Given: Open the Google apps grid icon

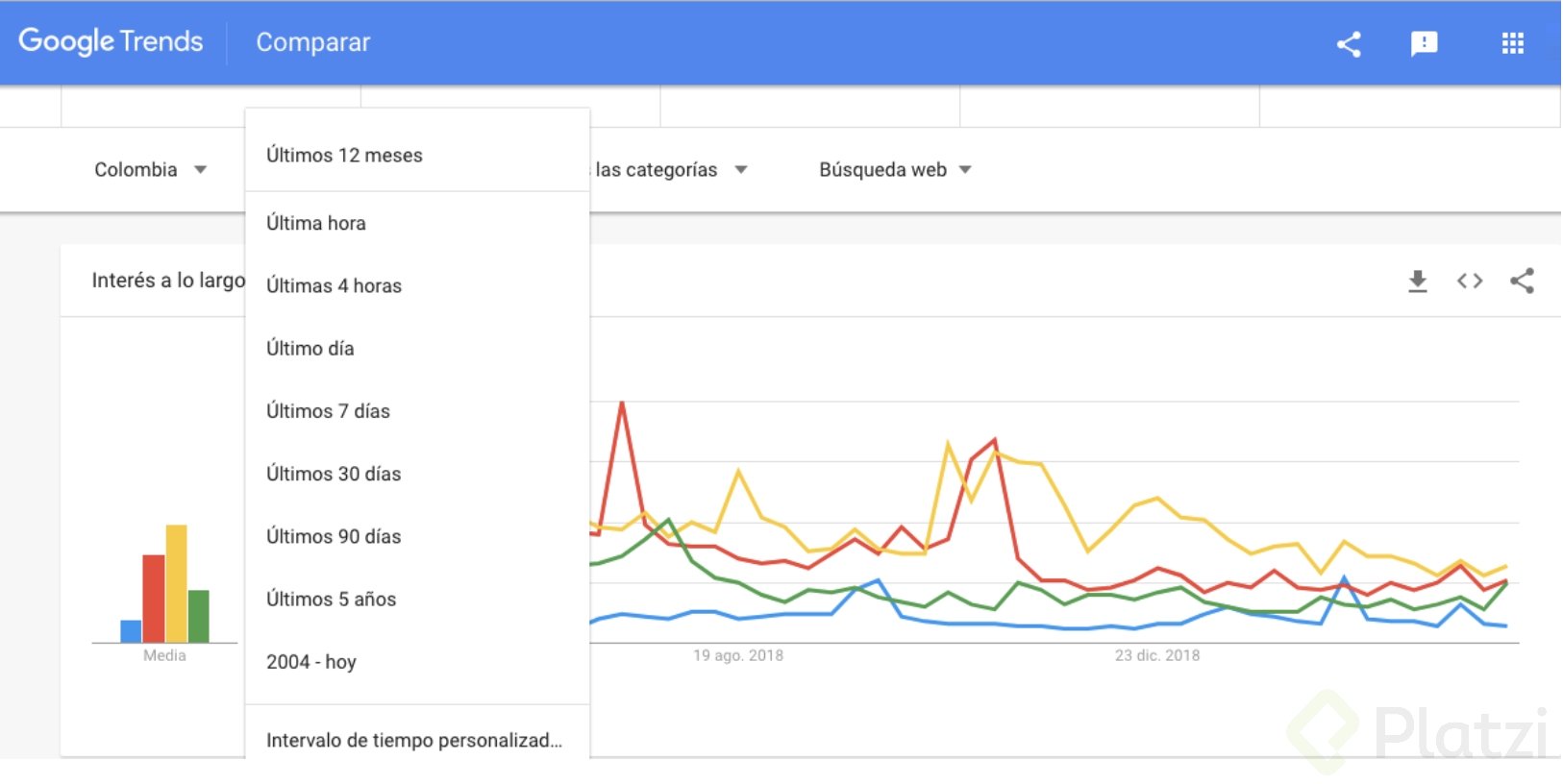Looking at the screenshot, I should pos(1512,43).
